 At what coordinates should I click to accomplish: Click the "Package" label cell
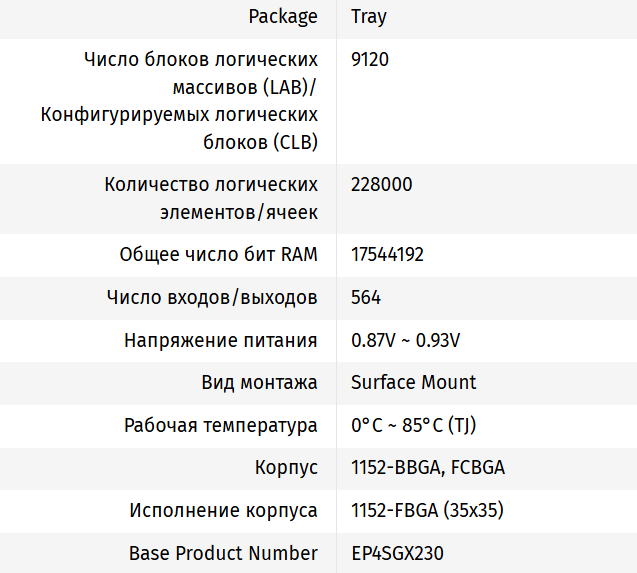[x=283, y=16]
